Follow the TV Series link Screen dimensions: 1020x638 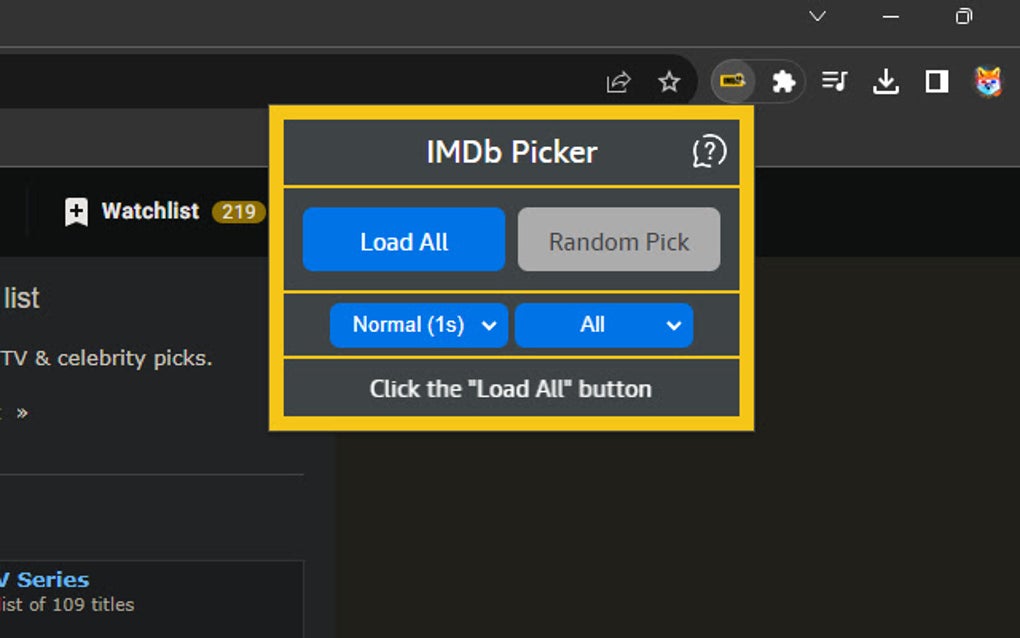point(44,579)
